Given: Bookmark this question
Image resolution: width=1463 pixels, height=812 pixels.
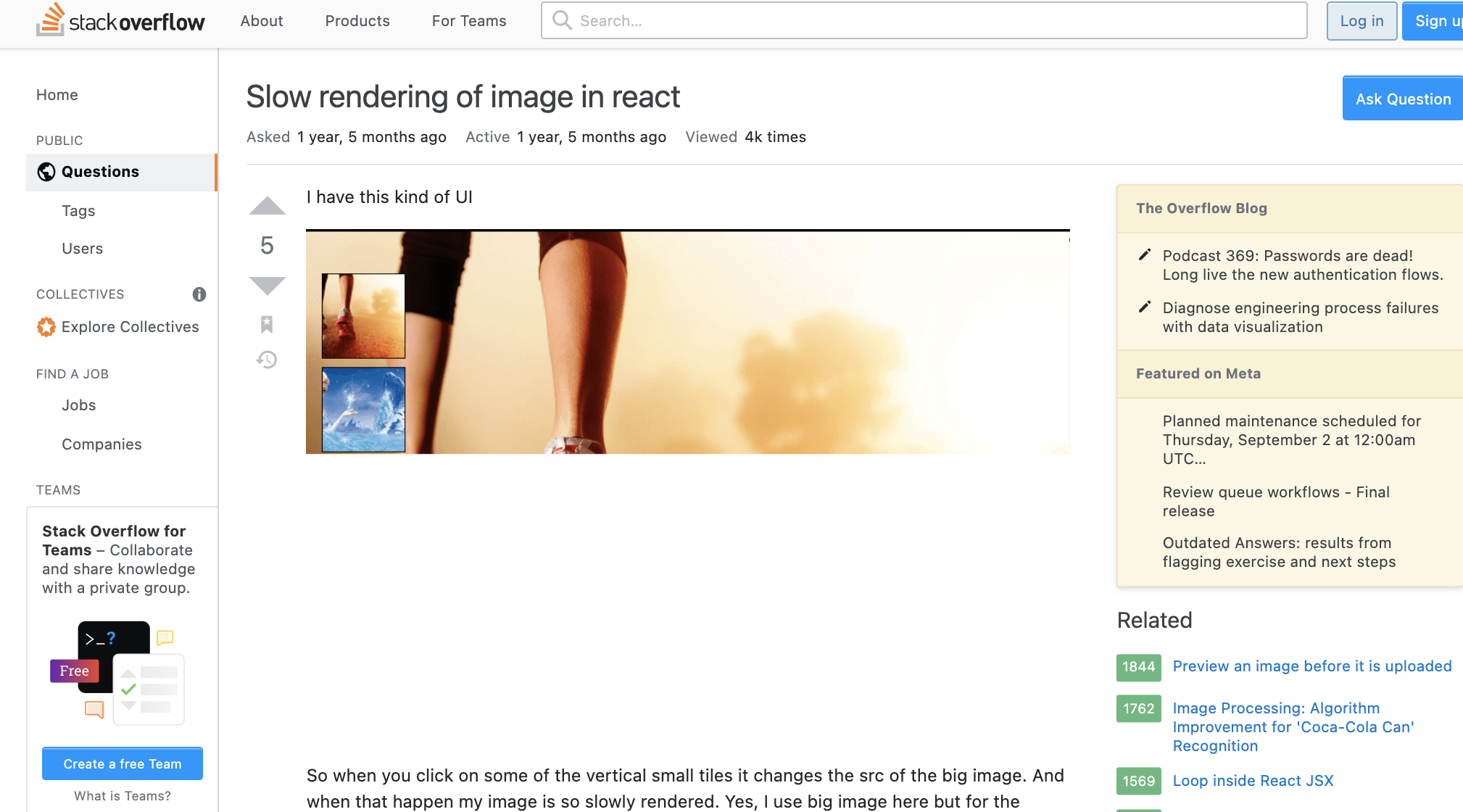Looking at the screenshot, I should click(x=267, y=324).
